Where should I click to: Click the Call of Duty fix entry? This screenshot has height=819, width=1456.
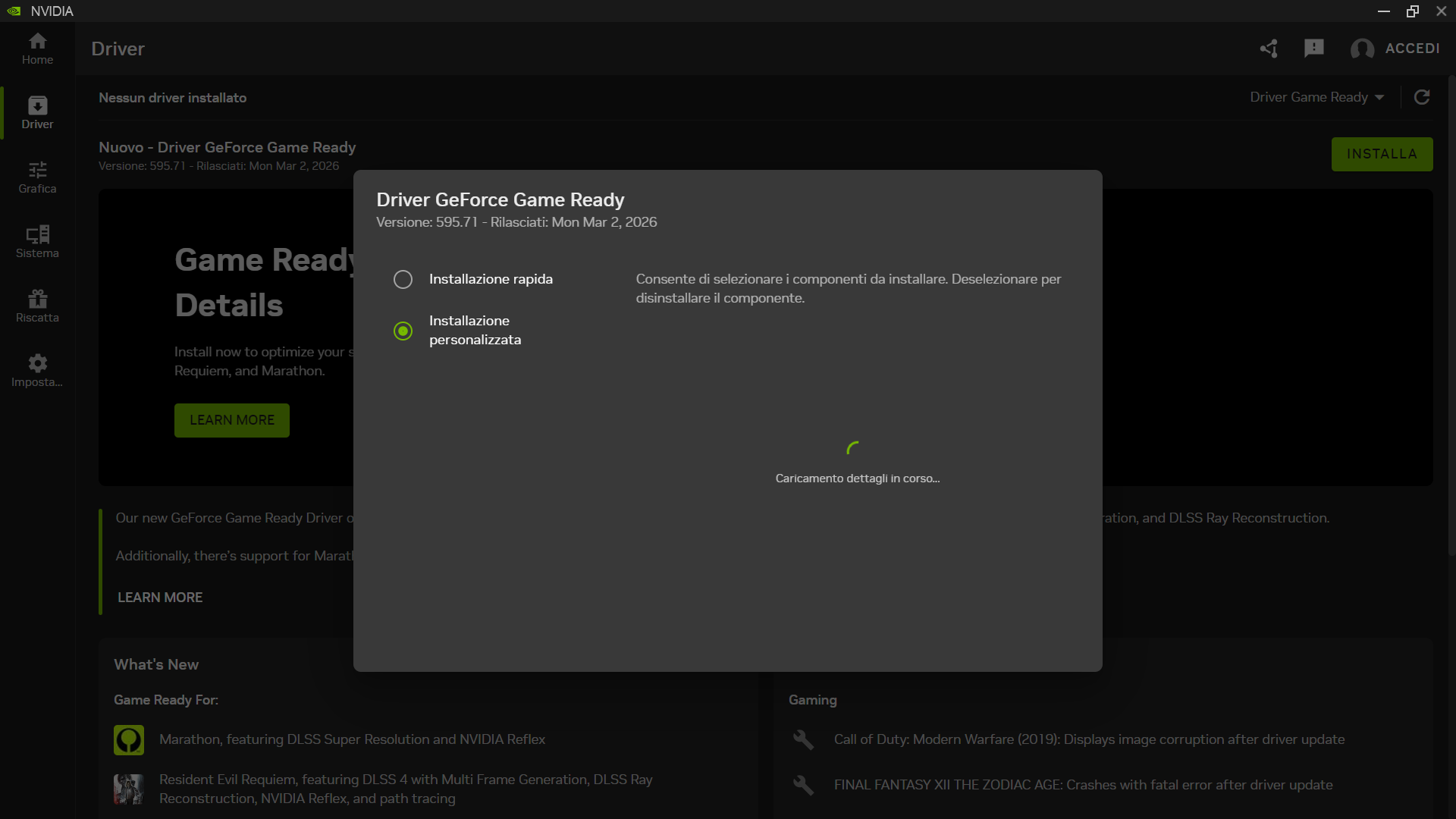tap(1089, 739)
